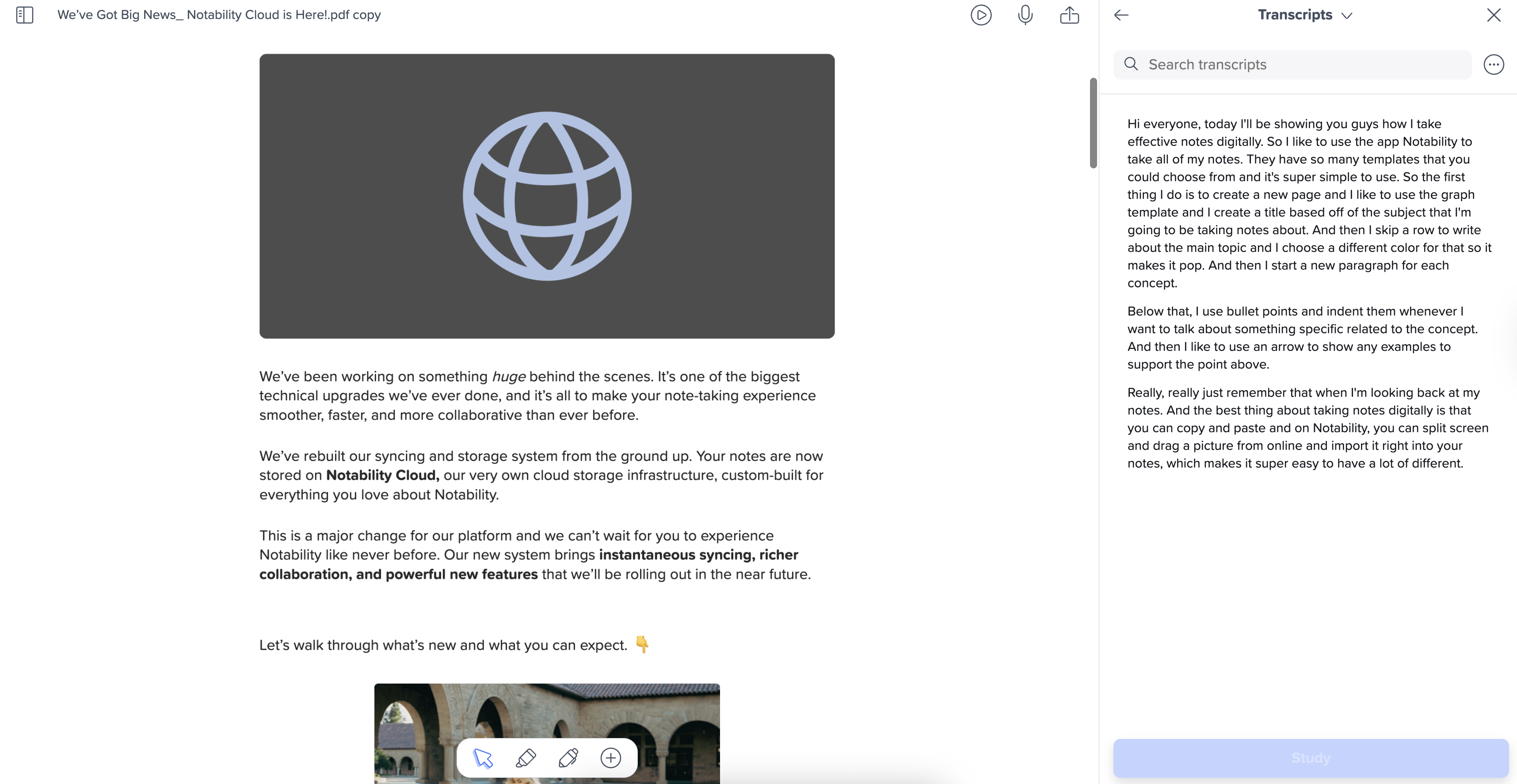The width and height of the screenshot is (1517, 784).
Task: Open the share export icon
Action: click(1069, 15)
